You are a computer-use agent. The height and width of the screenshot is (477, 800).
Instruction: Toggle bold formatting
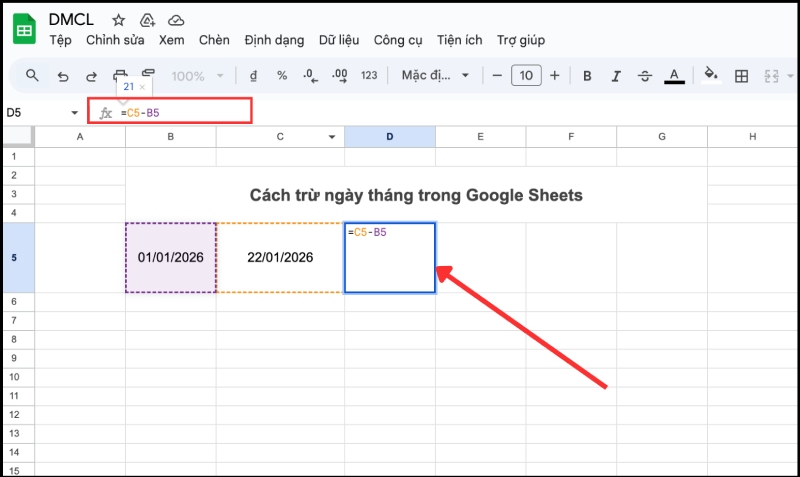(x=587, y=76)
